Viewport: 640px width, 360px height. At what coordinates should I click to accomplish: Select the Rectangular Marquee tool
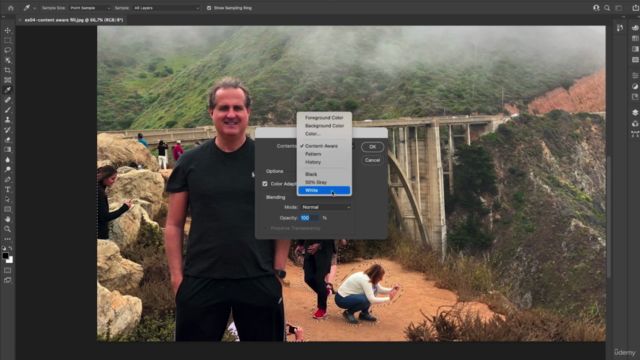(7, 40)
